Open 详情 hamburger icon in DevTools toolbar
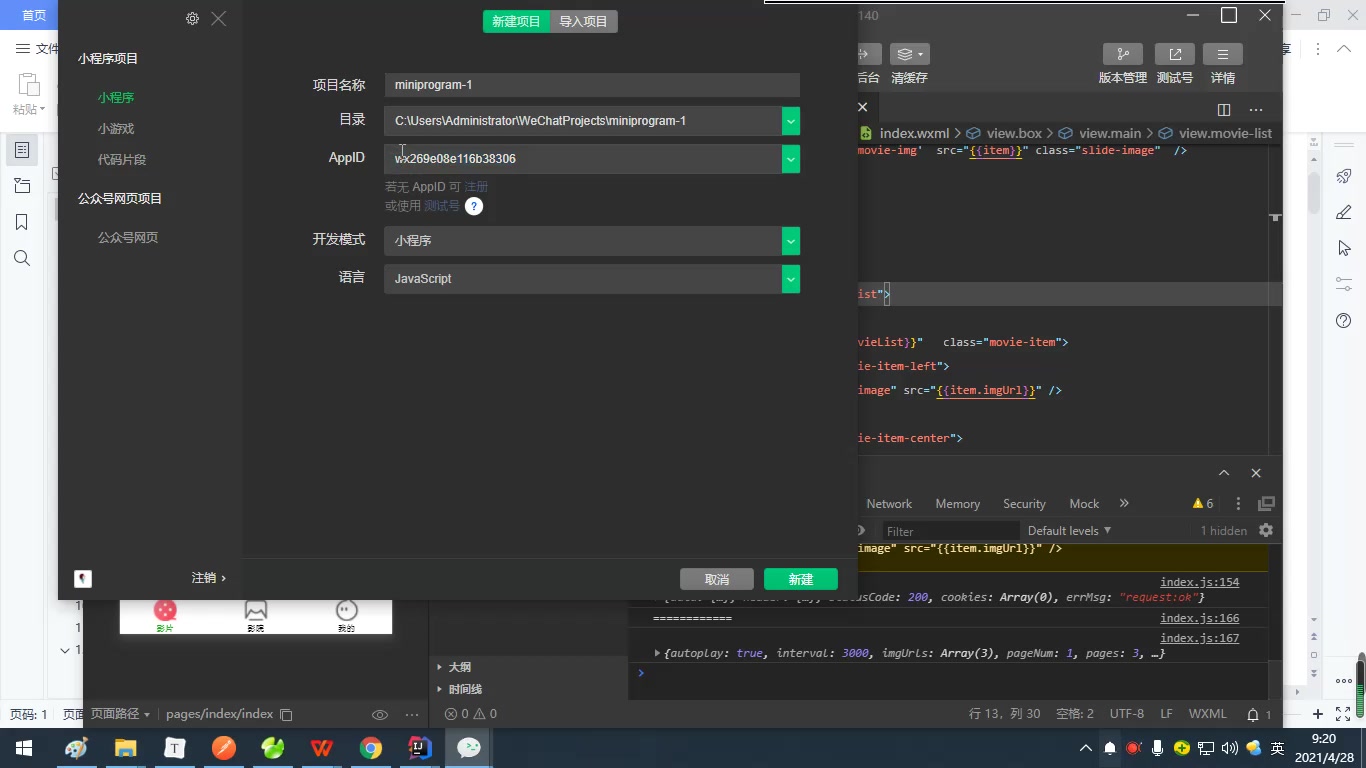This screenshot has width=1366, height=768. click(x=1223, y=54)
